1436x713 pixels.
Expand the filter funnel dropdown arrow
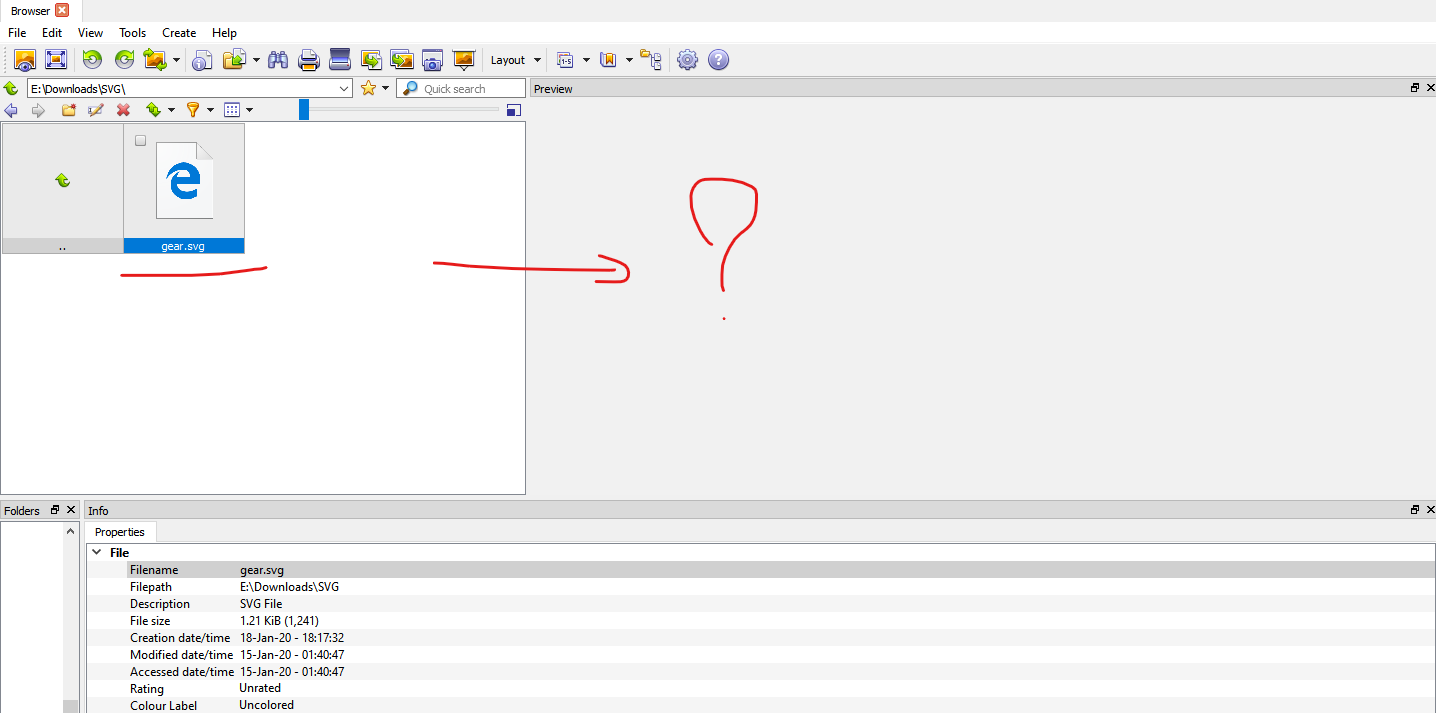tap(210, 110)
